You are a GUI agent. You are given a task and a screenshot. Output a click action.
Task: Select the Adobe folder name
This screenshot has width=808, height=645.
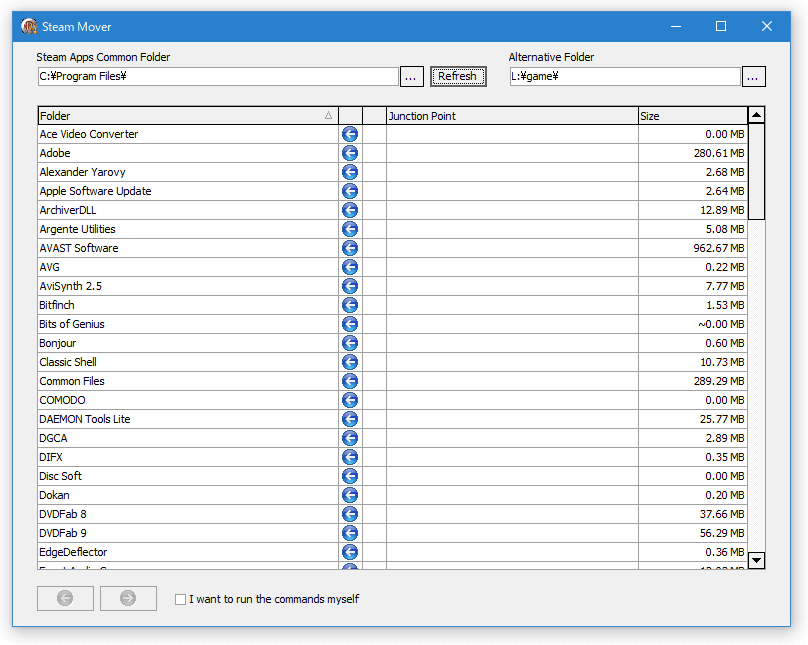(55, 154)
